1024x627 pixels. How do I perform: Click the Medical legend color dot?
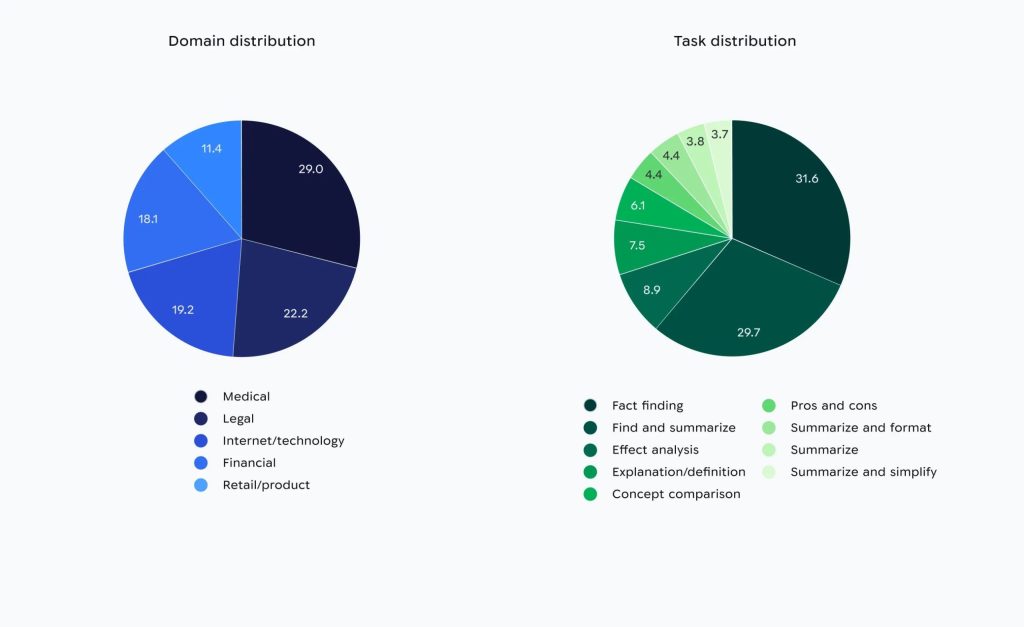201,397
